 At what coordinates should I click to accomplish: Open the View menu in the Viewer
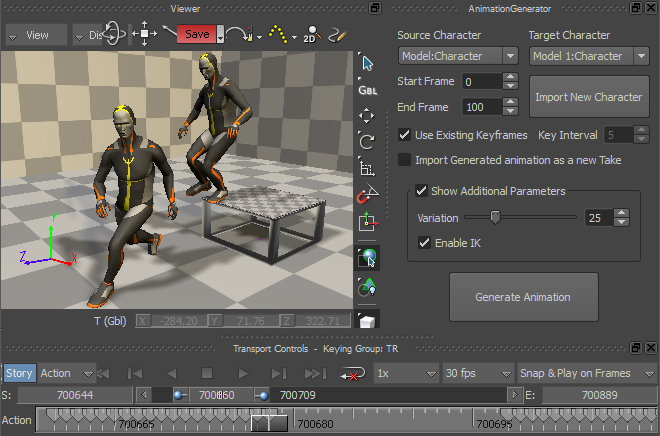coord(36,34)
